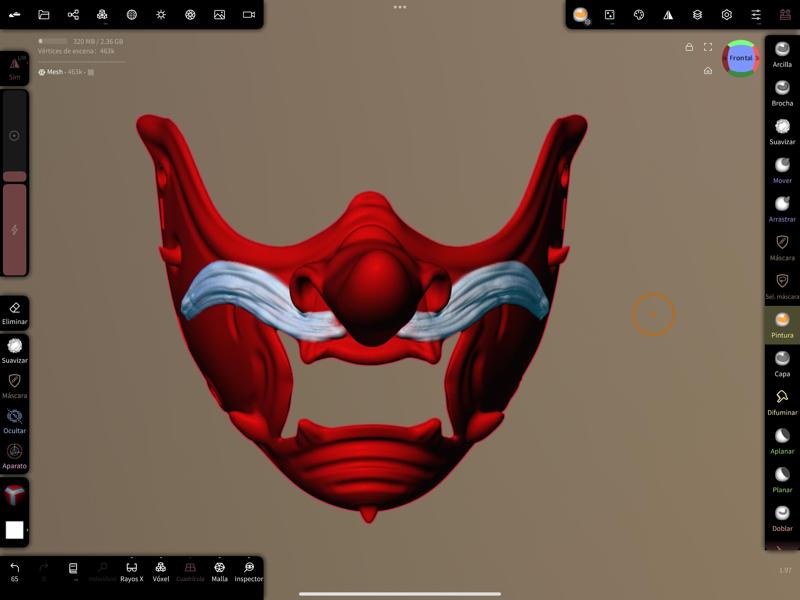This screenshot has height=600, width=800.
Task: Select the Planar tool
Action: point(782,481)
